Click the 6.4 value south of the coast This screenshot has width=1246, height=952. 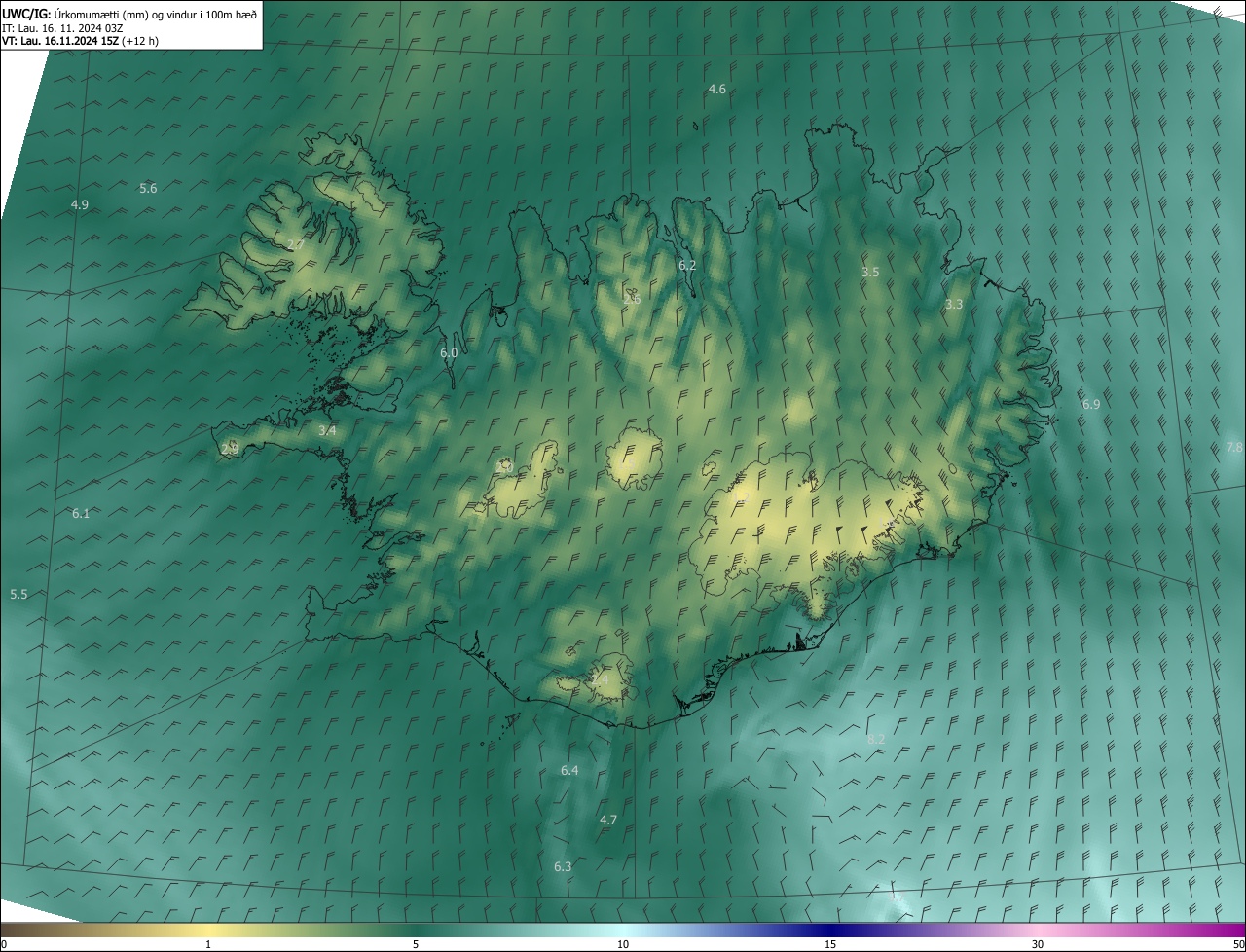click(x=569, y=770)
